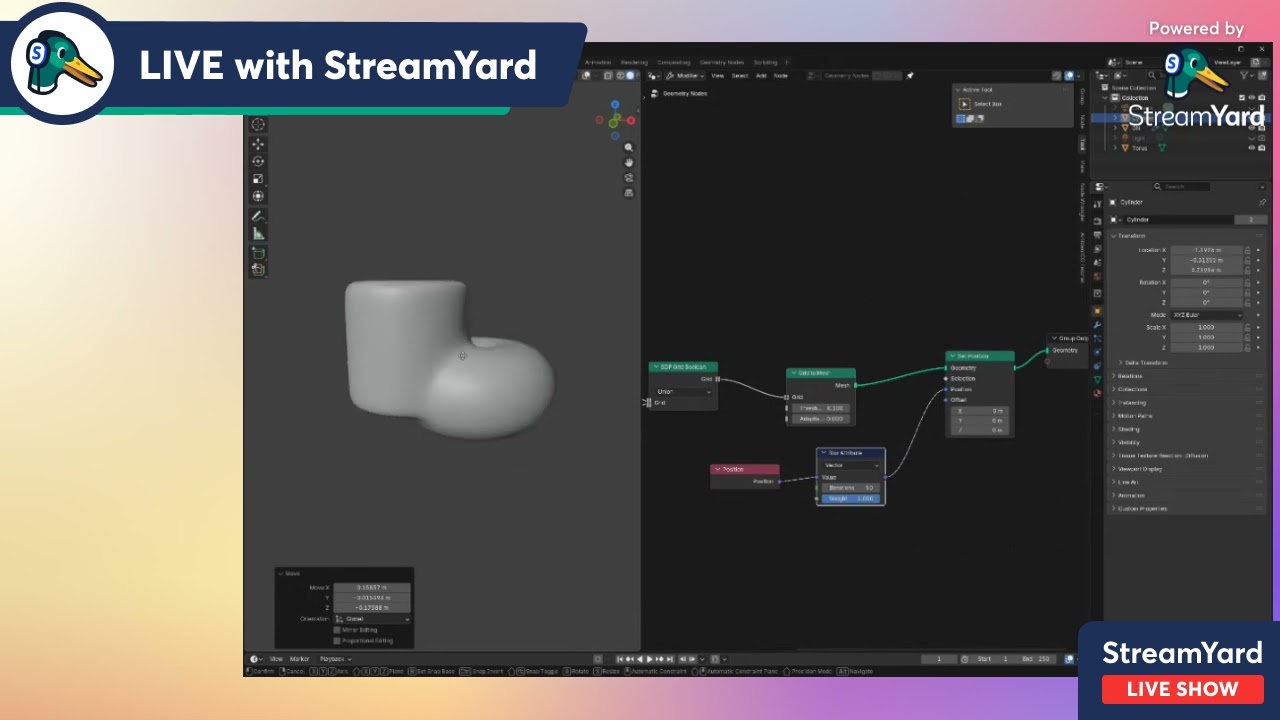Open the Orientation Global dropdown
This screenshot has height=720, width=1280.
(371, 619)
